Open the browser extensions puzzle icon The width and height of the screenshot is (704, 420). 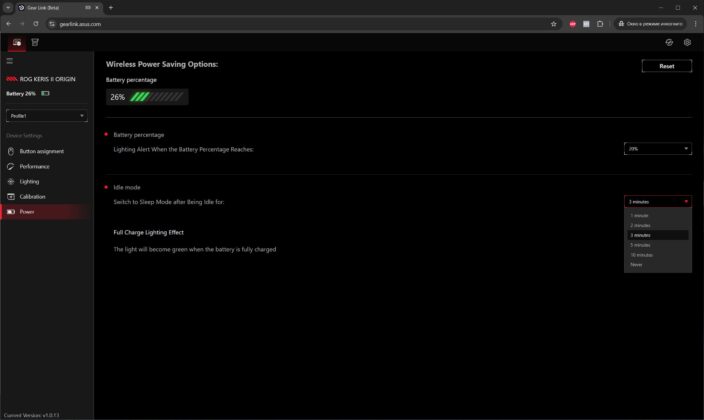[600, 24]
